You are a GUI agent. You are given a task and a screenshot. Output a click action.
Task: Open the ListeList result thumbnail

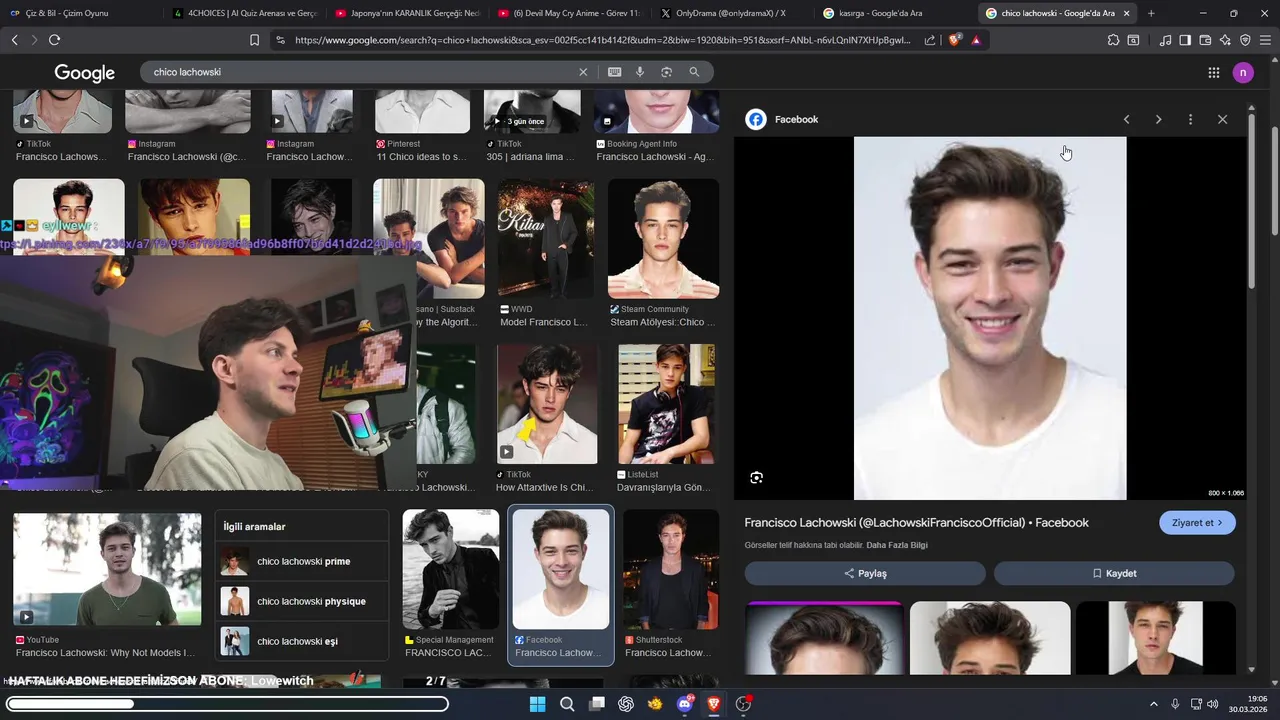pos(666,404)
